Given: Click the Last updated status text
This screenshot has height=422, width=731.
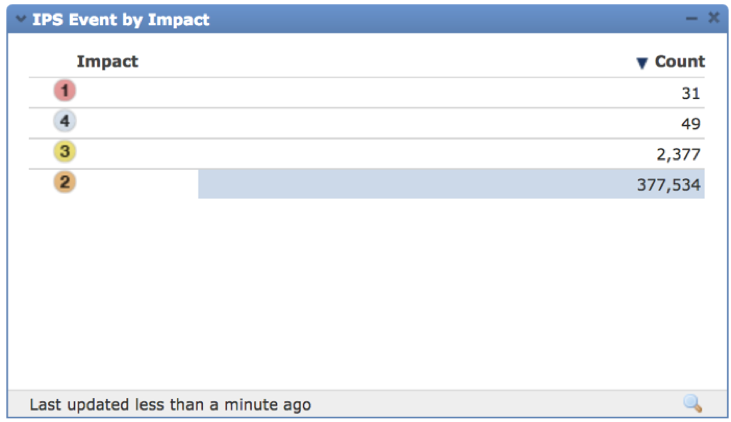Looking at the screenshot, I should pos(170,405).
